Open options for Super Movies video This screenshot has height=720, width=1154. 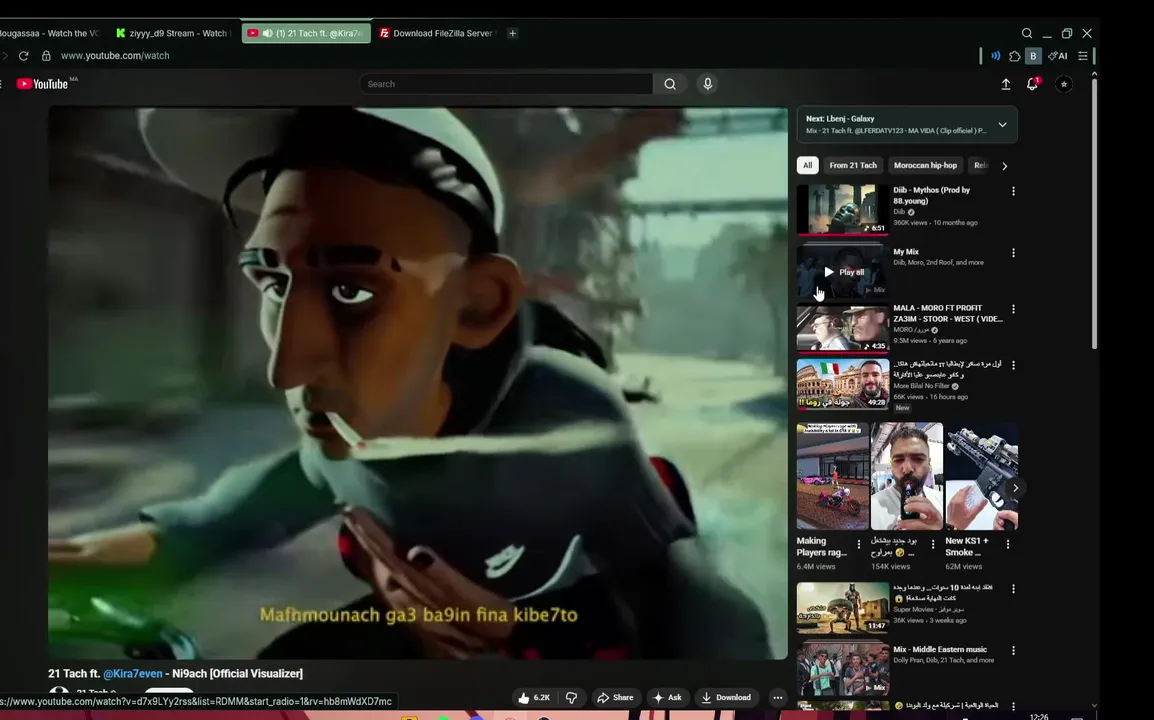pos(1013,589)
